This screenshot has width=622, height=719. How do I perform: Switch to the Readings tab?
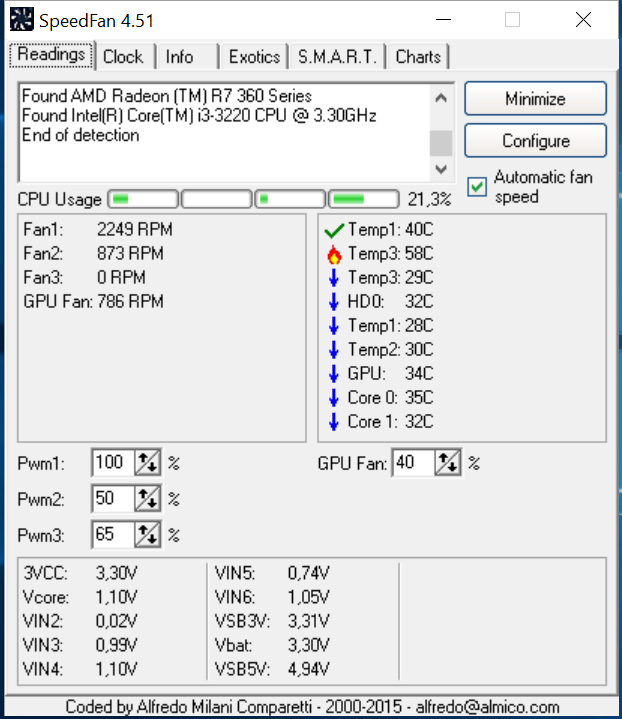click(51, 55)
